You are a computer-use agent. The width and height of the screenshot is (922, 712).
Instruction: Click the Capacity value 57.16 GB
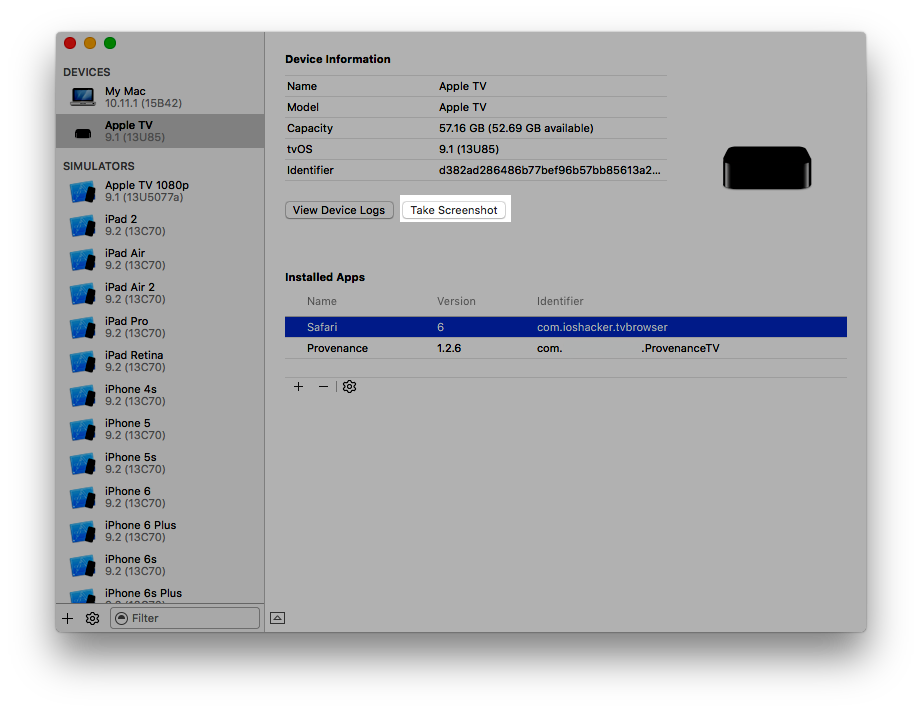[516, 128]
